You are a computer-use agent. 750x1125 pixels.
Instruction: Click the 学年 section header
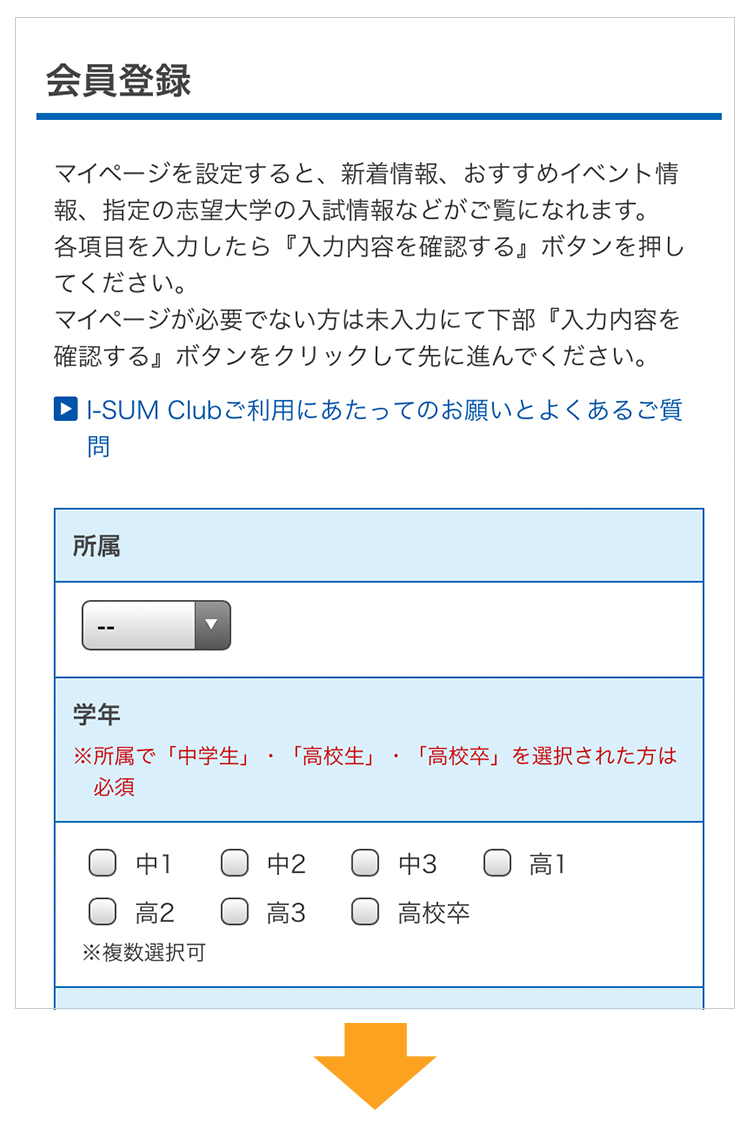[x=379, y=750]
